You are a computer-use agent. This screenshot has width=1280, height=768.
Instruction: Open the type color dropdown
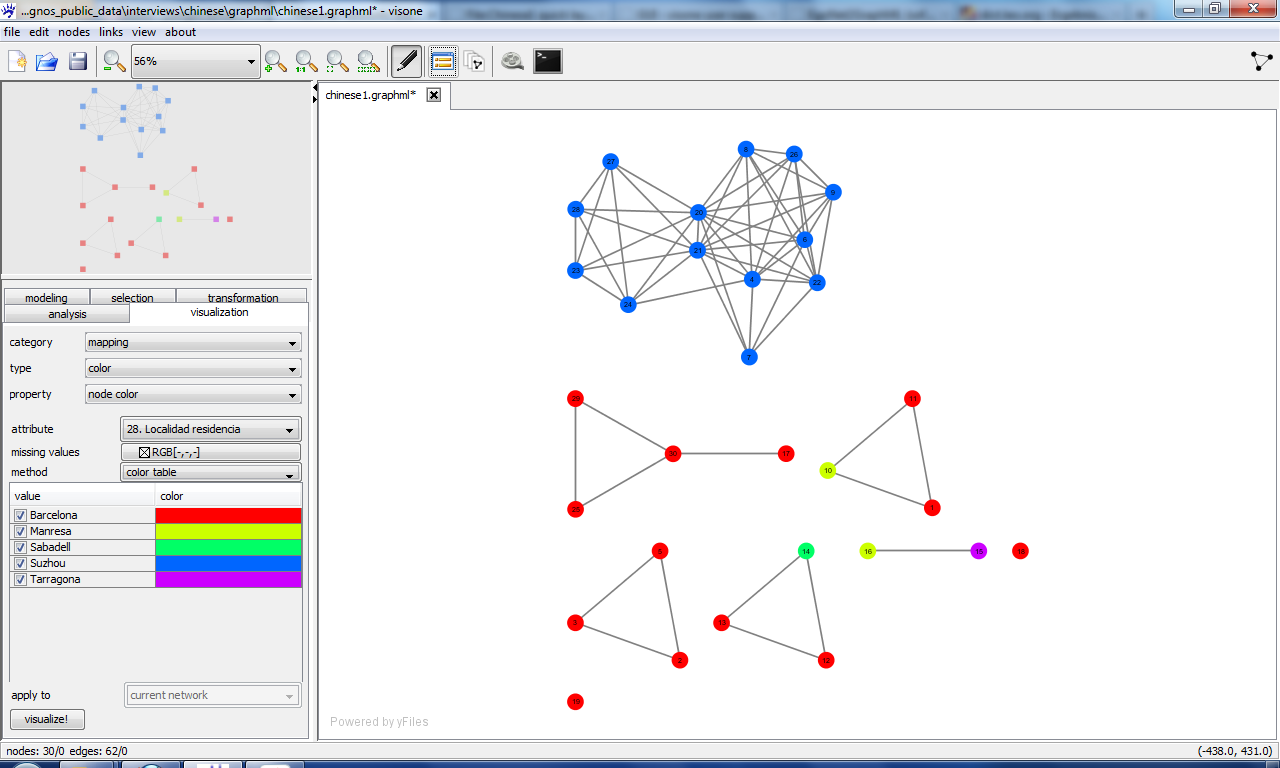193,368
